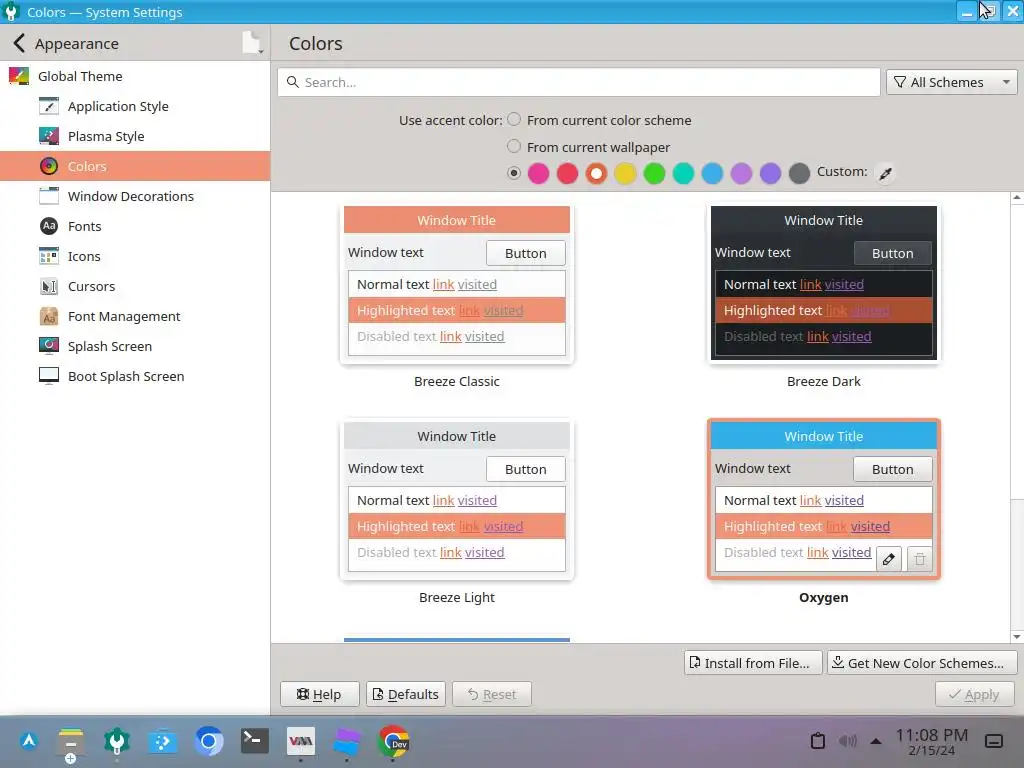Choose the teal accent color swatch
The height and width of the screenshot is (768, 1024).
683,174
